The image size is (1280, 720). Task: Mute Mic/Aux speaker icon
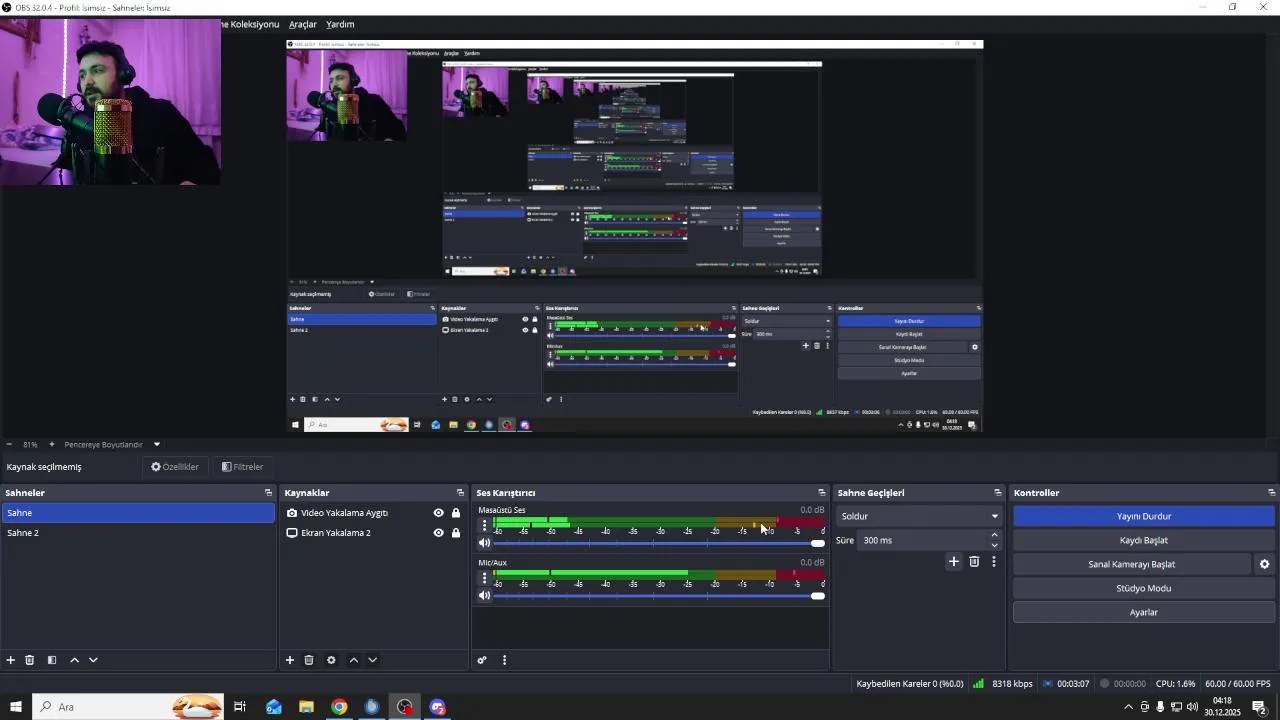click(x=485, y=595)
